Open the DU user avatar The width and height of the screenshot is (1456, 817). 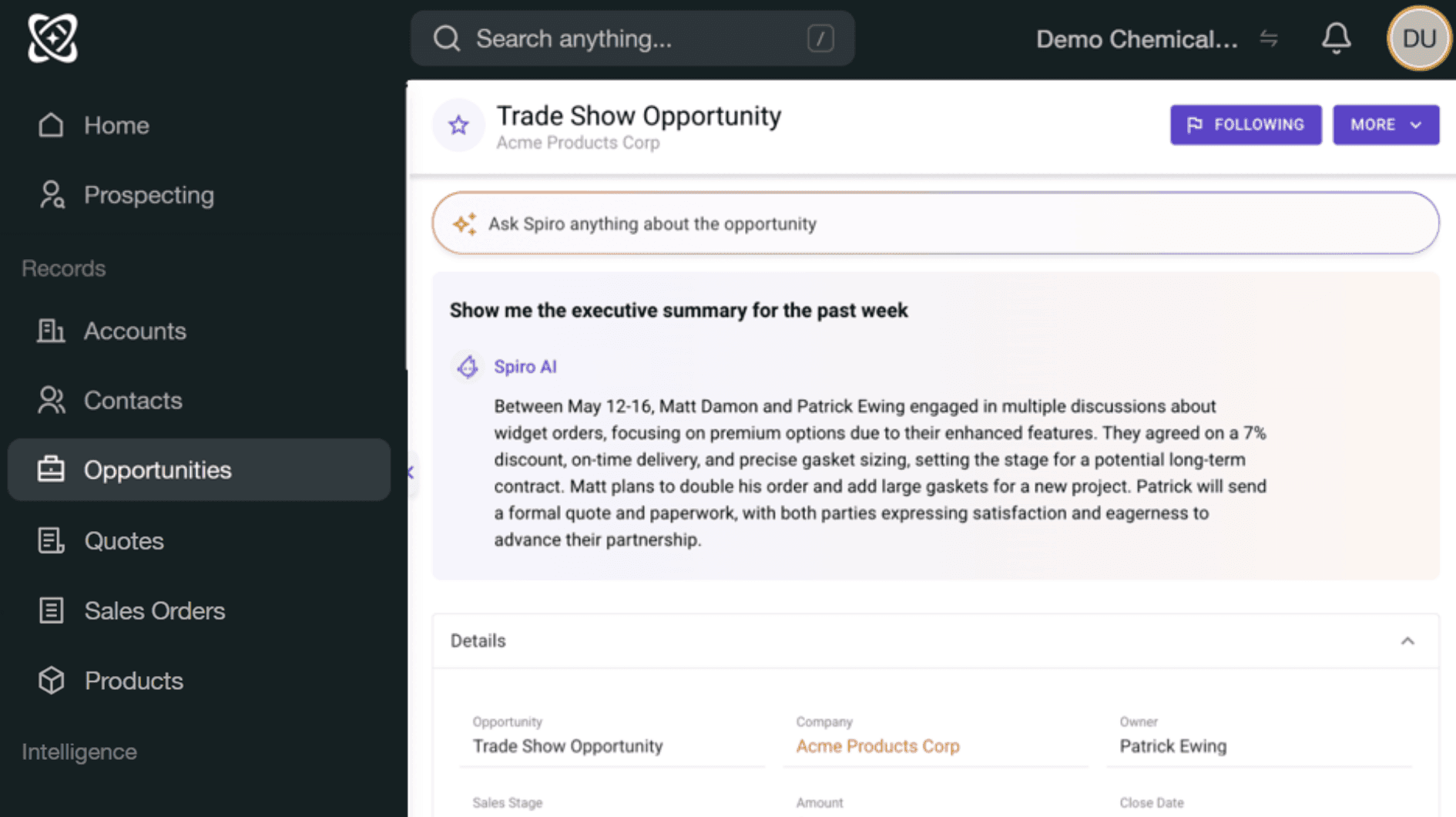pos(1419,39)
